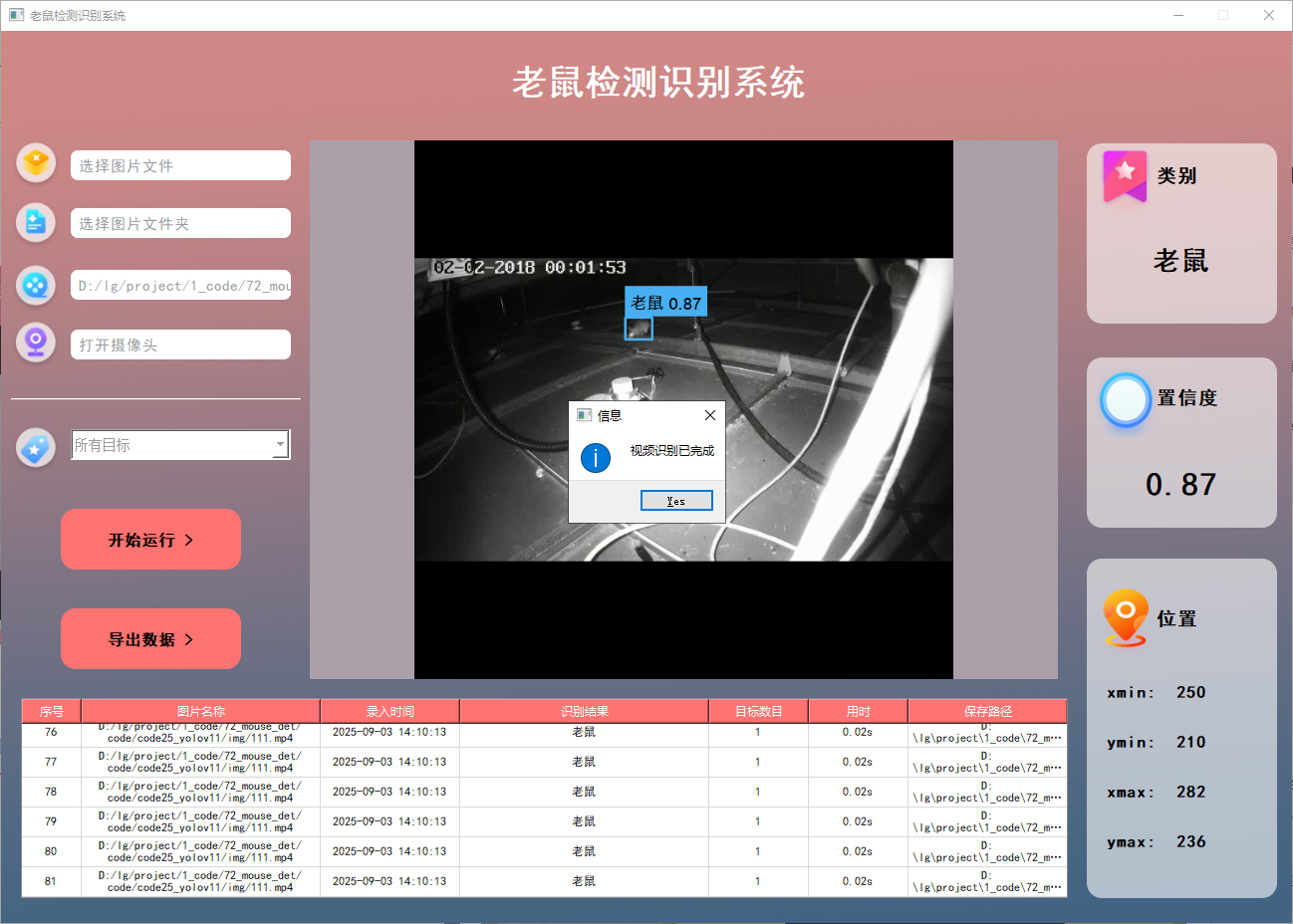Viewport: 1293px width, 924px height.
Task: Click the 识别结果 column header
Action: [584, 711]
